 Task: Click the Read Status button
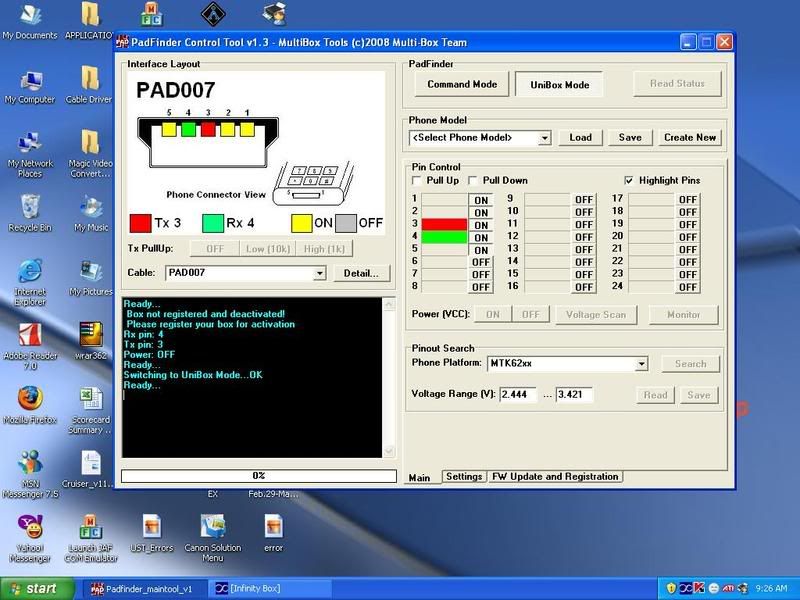678,84
